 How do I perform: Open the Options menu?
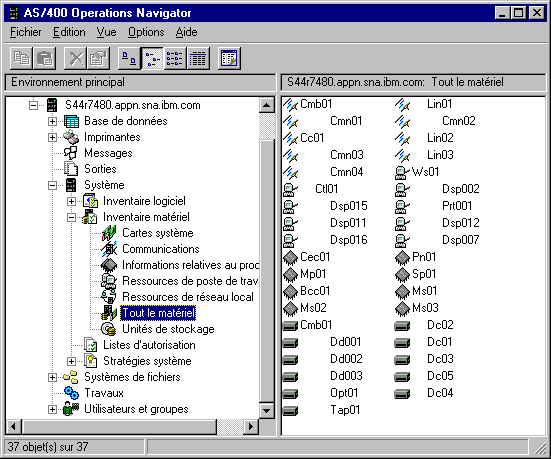(x=146, y=32)
